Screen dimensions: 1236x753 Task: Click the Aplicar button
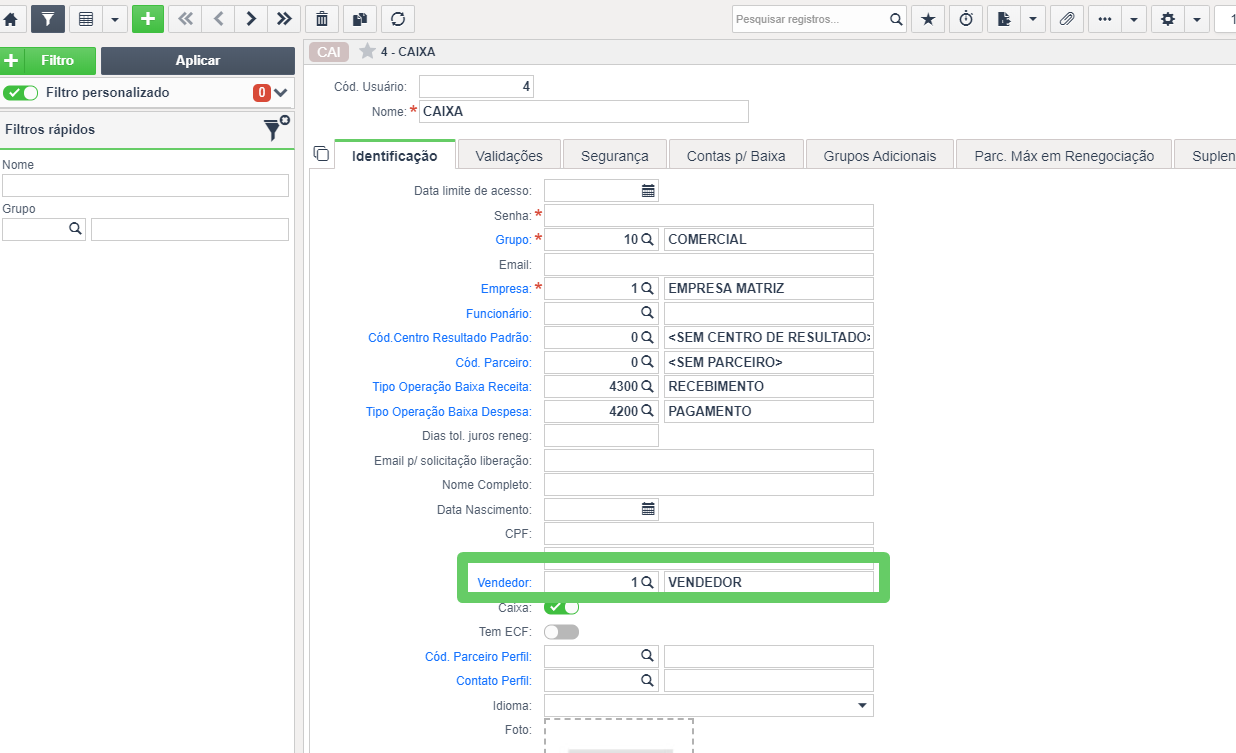pyautogui.click(x=198, y=60)
